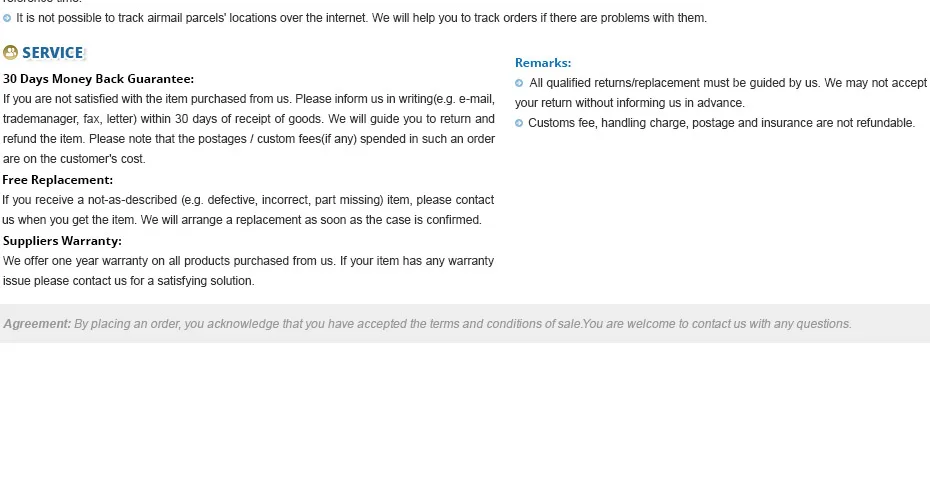
Task: Click the Suppliers Warranty heading
Action: (x=62, y=241)
